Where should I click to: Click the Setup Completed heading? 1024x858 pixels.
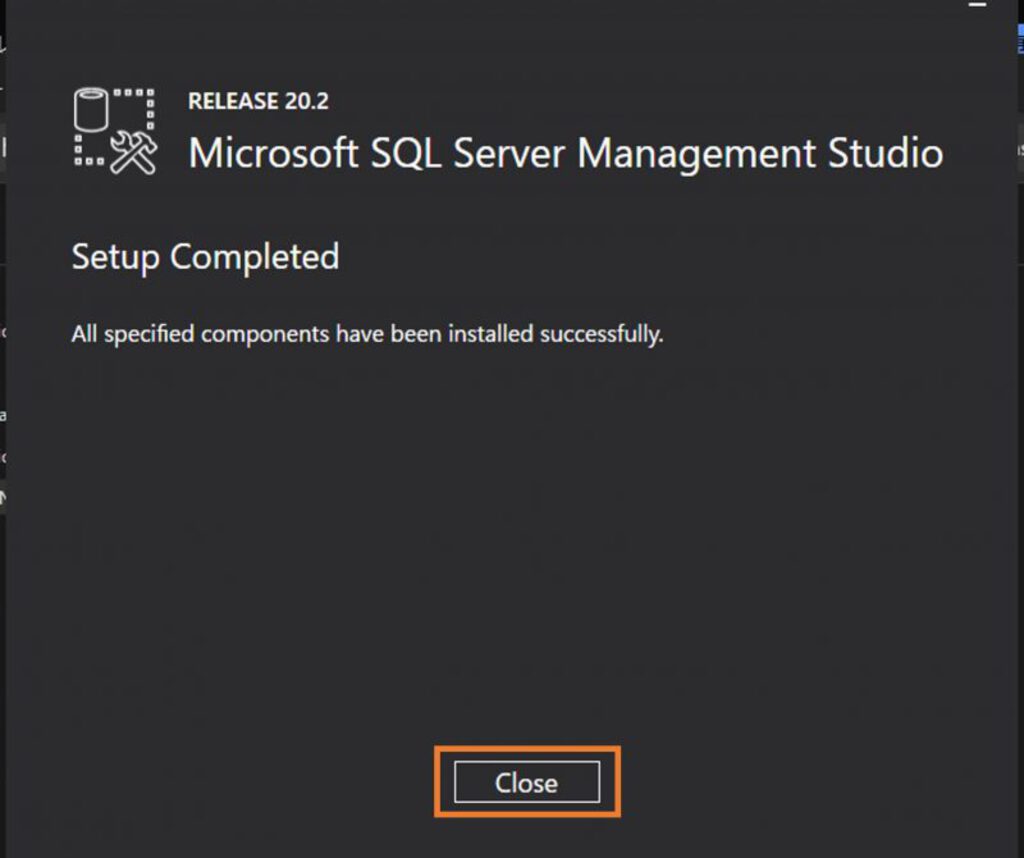pyautogui.click(x=205, y=257)
